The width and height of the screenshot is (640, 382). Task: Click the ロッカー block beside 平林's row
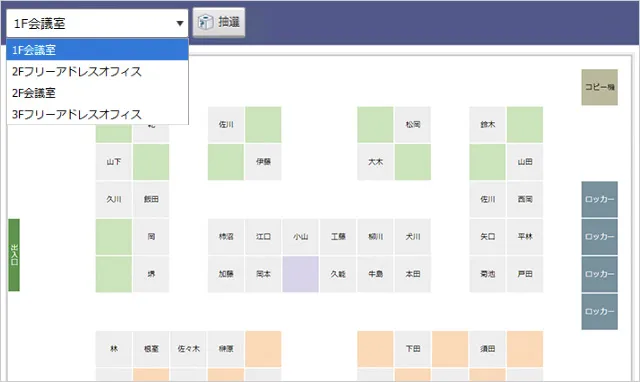coord(599,237)
